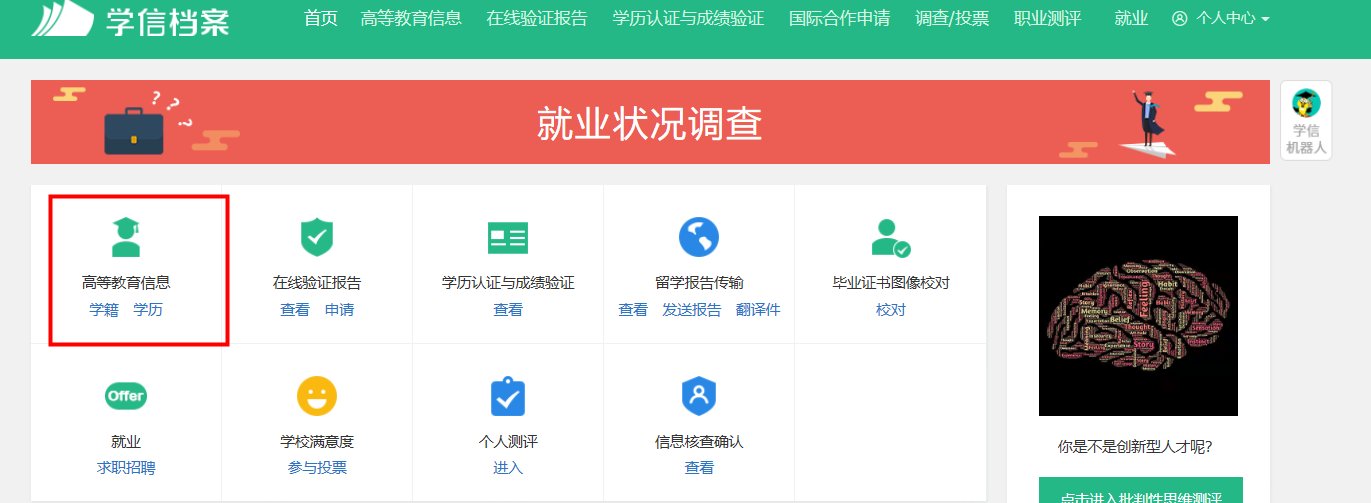Click the 校对 link
This screenshot has height=503, width=1371.
click(x=890, y=309)
